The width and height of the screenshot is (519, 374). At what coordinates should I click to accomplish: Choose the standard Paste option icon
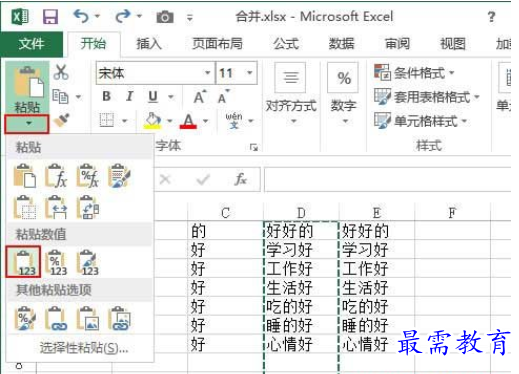[25, 176]
